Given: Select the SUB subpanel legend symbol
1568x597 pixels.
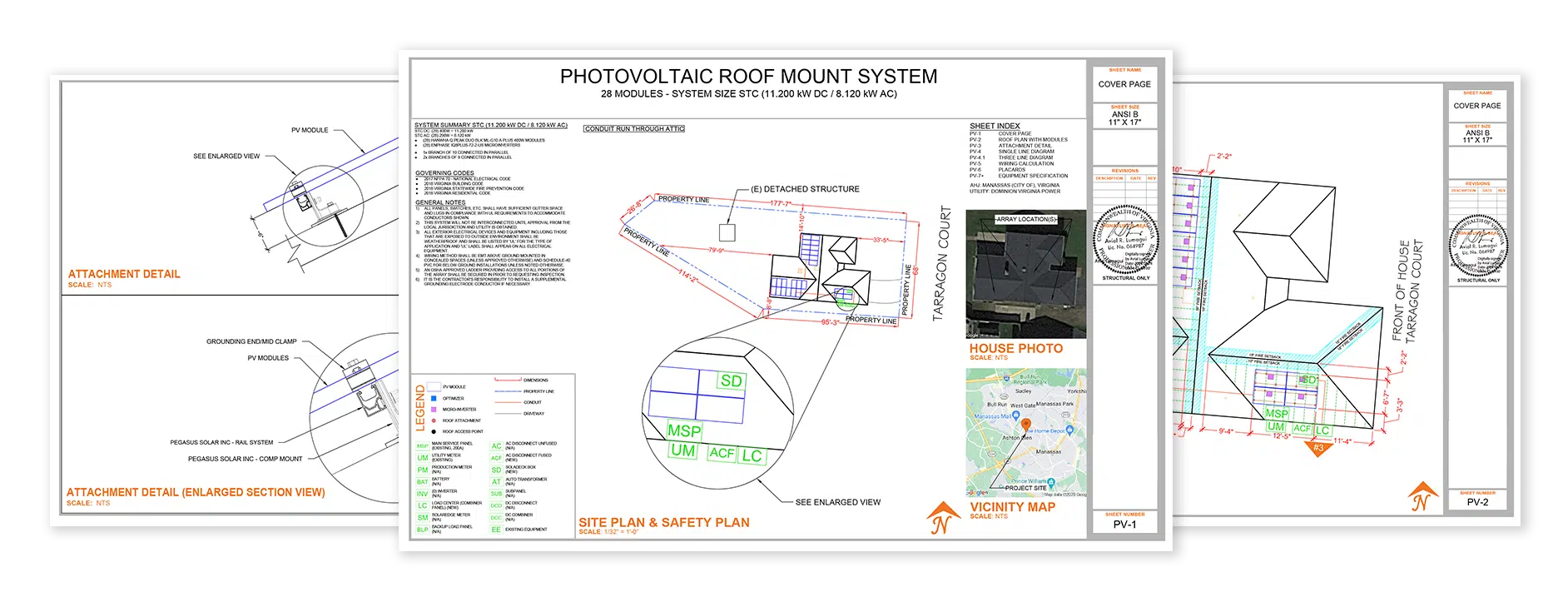Looking at the screenshot, I should pos(496,494).
